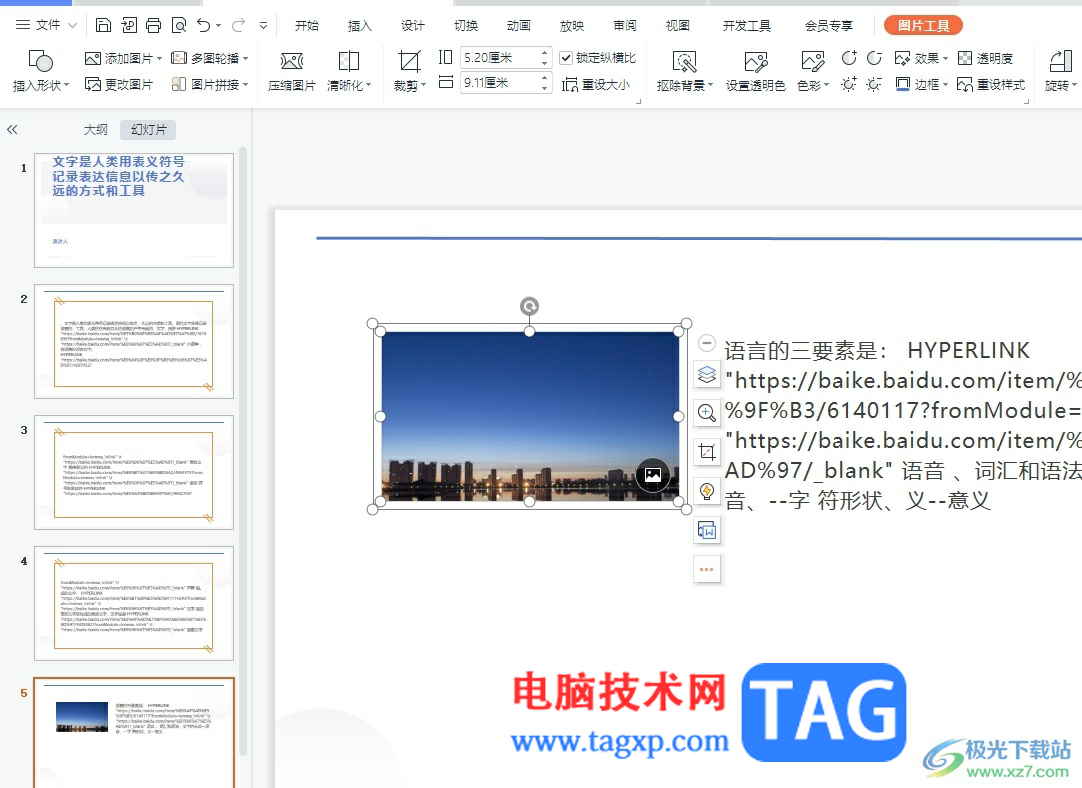Switch to the 设计 ribbon tab

click(413, 26)
